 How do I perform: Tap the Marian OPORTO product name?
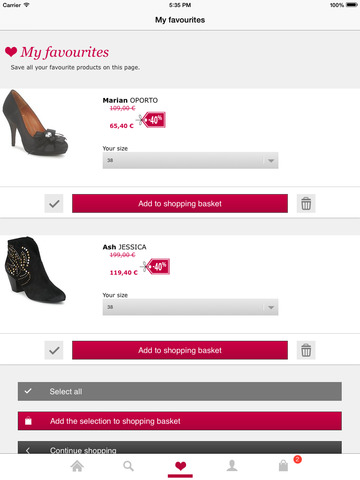pyautogui.click(x=130, y=100)
